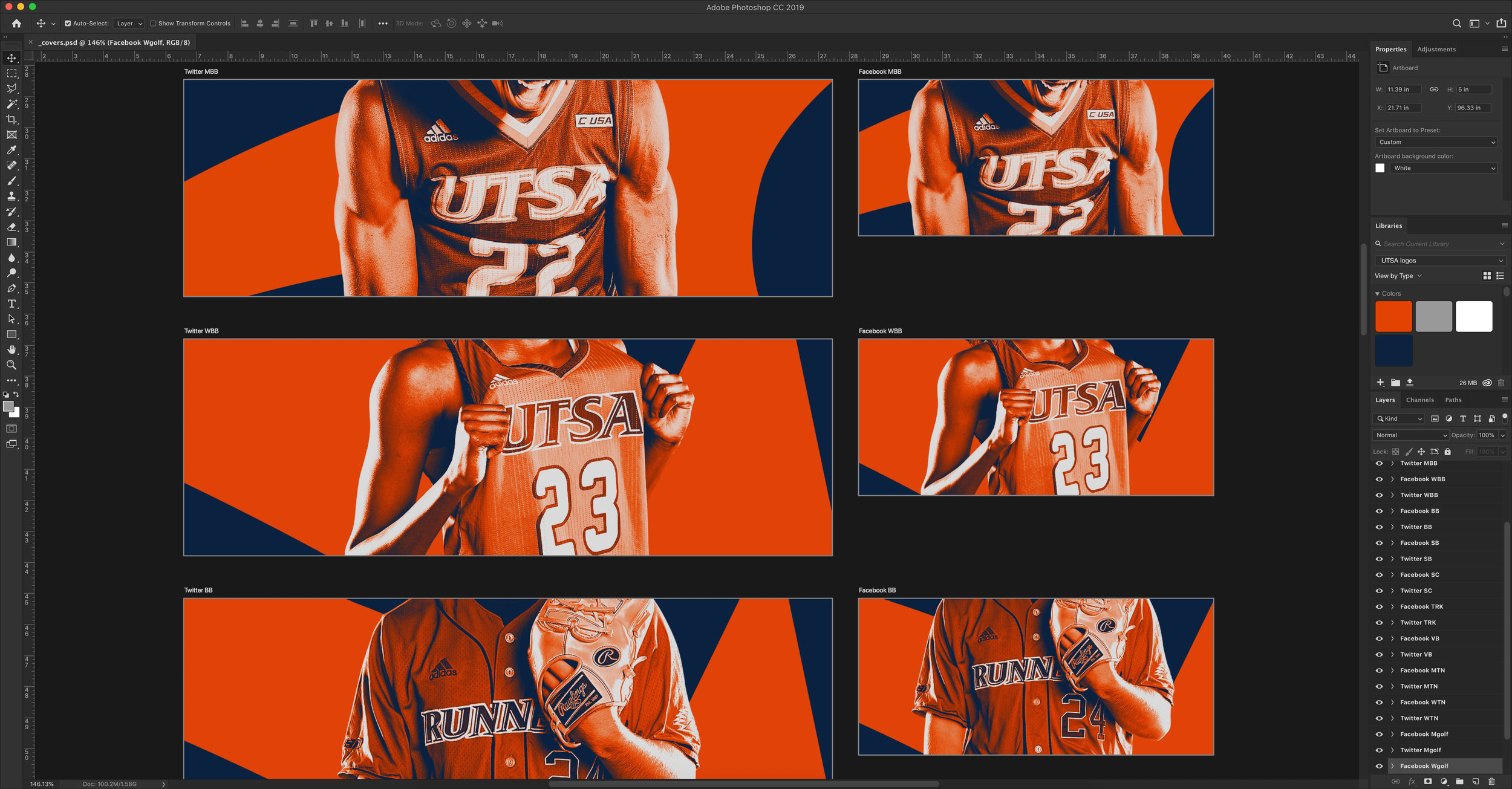This screenshot has width=1512, height=789.
Task: Select the Magic Wand tool
Action: pyautogui.click(x=11, y=104)
